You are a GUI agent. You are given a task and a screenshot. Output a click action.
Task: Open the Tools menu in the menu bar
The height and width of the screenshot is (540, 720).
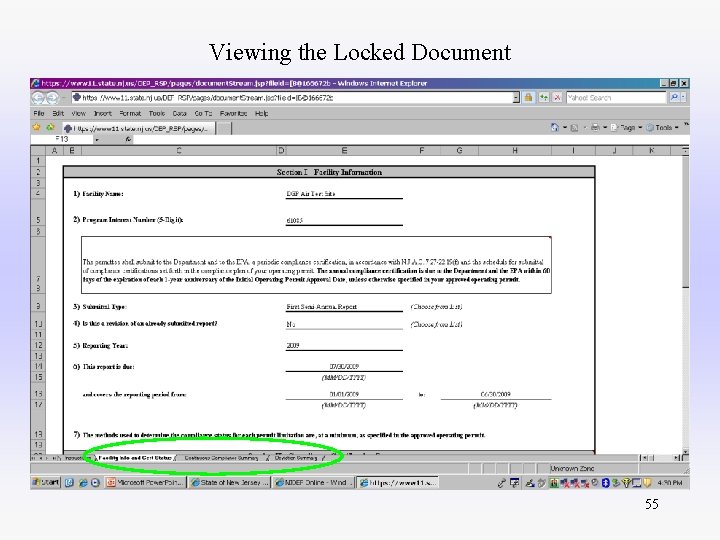pos(157,113)
